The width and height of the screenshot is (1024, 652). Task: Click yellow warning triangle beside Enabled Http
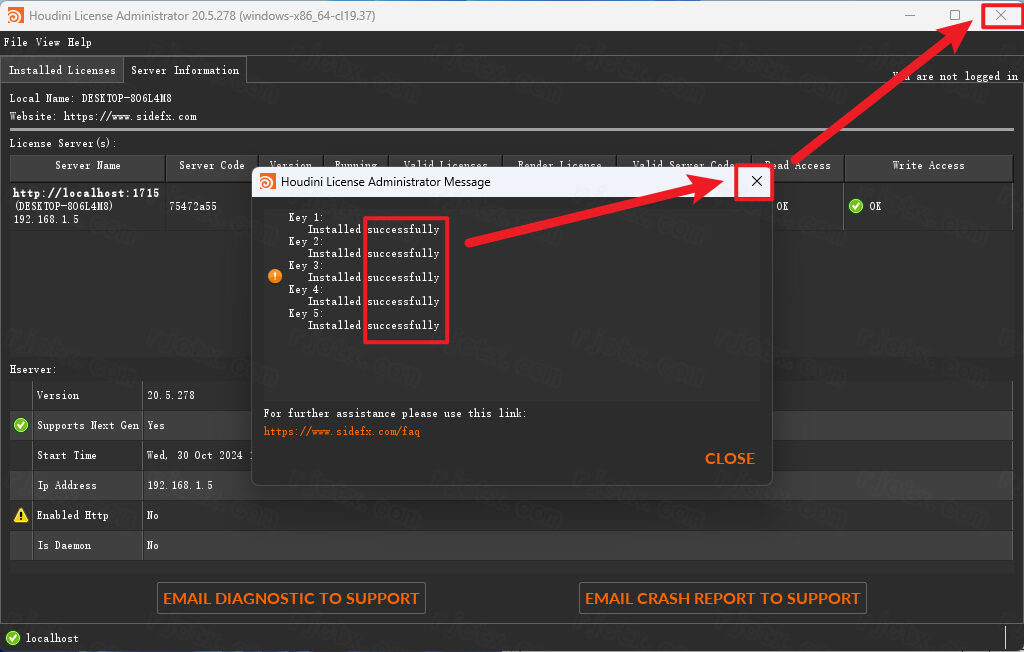coord(20,515)
